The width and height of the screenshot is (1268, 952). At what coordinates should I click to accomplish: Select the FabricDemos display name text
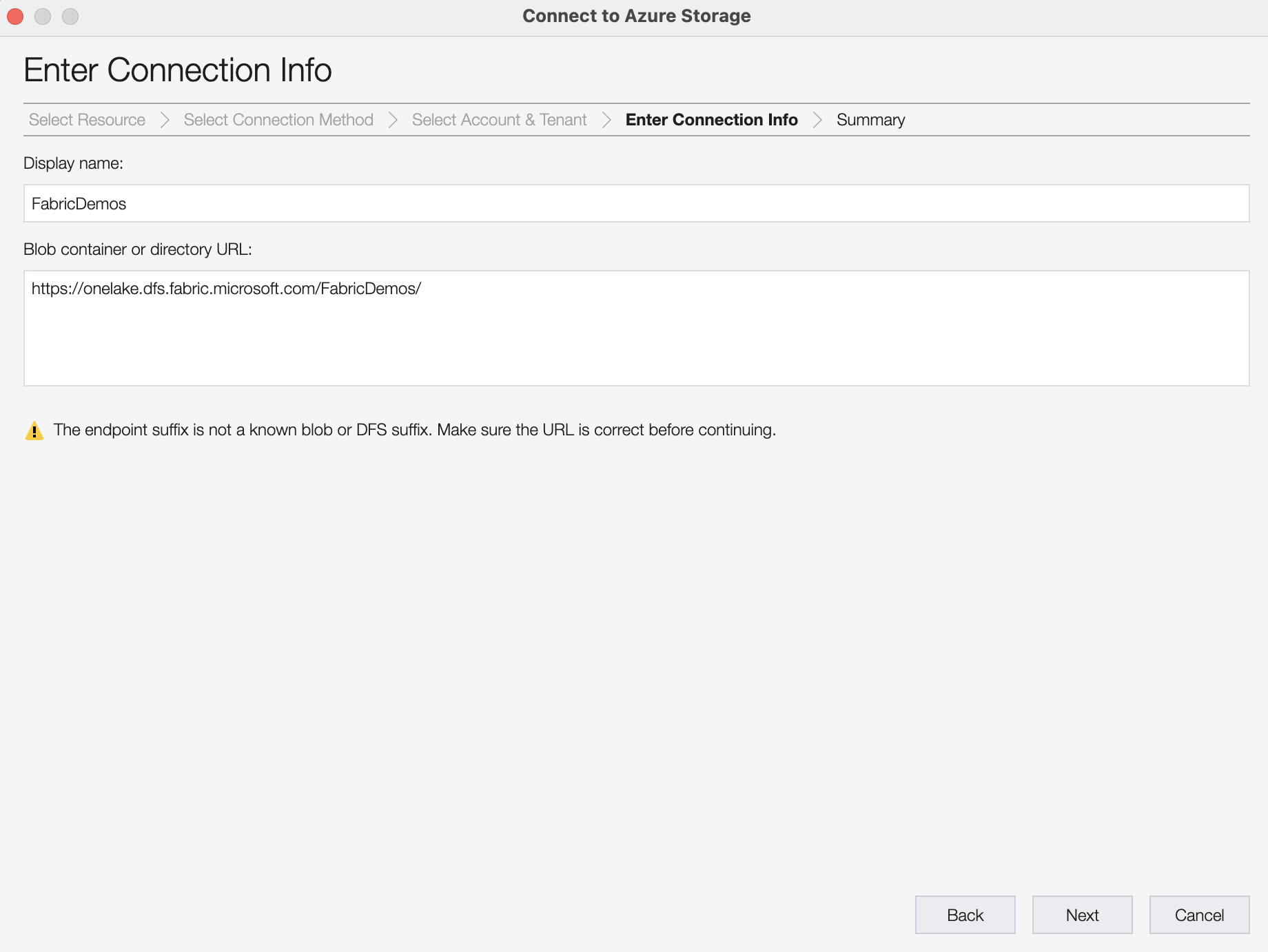pos(78,203)
